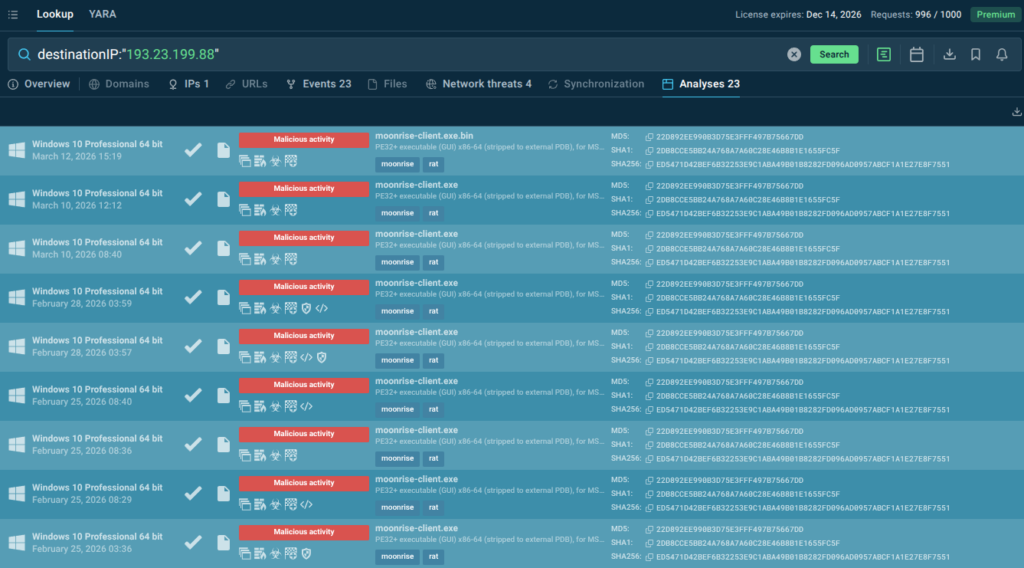Click the green query builder icon beside Search

[884, 55]
